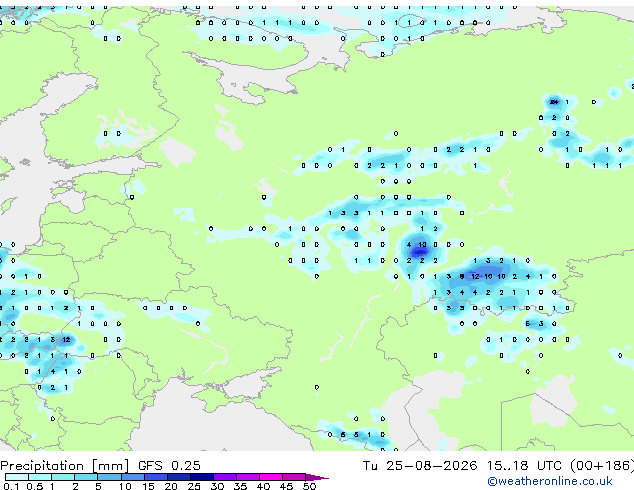Click the legend label '0.1'
Image resolution: width=634 pixels, height=490 pixels.
tap(11, 486)
